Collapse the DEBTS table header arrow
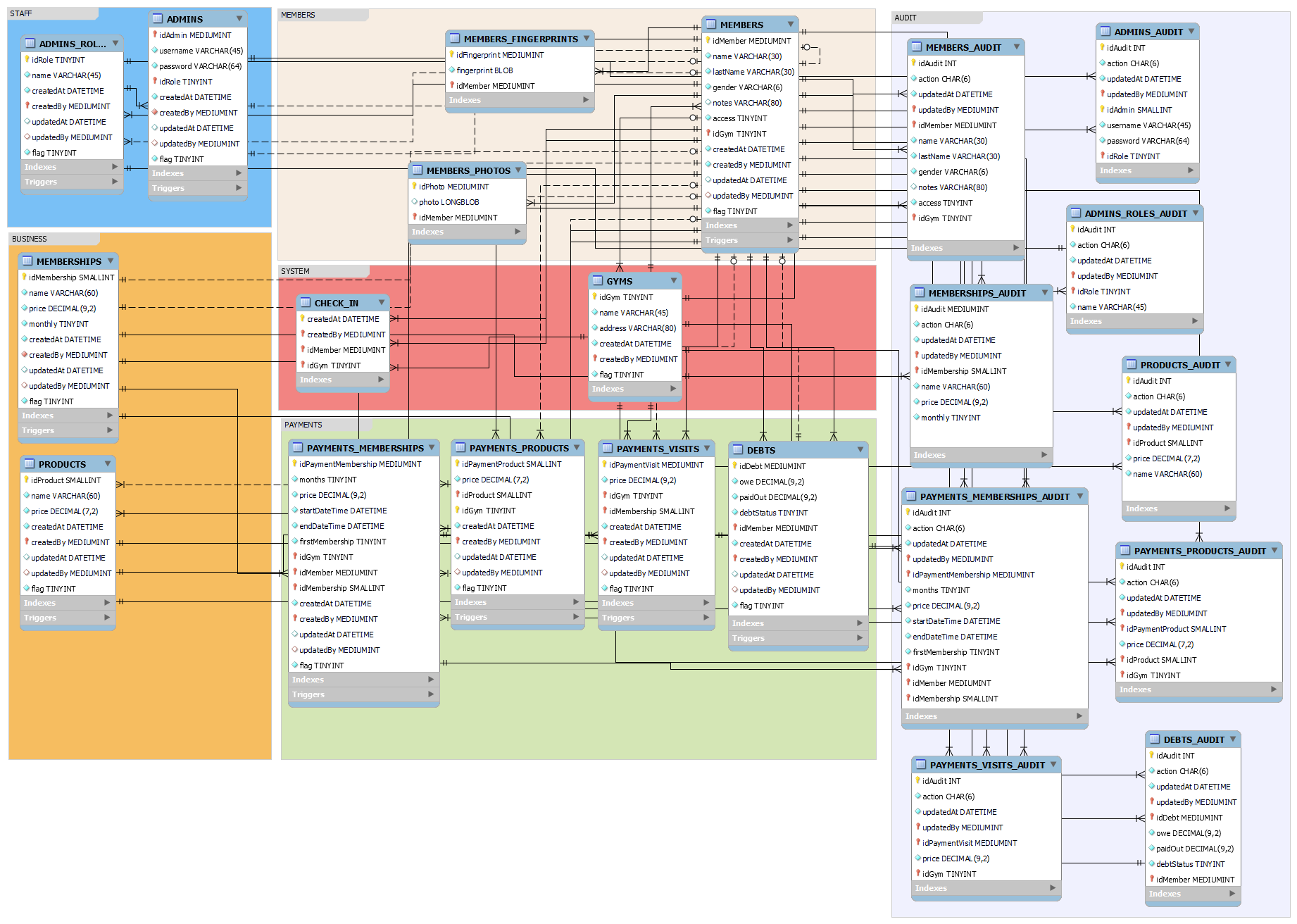 [x=860, y=449]
